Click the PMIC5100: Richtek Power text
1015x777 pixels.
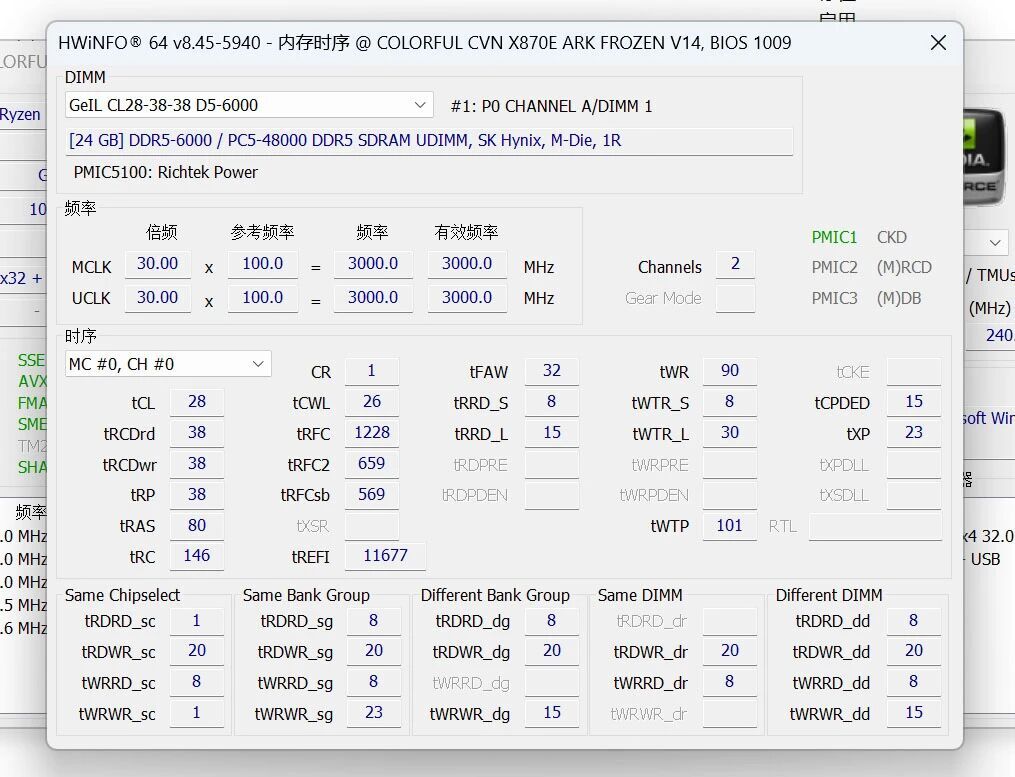click(x=166, y=172)
